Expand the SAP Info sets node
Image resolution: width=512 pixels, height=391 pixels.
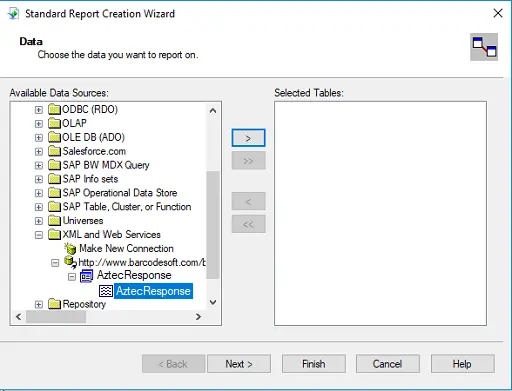[39, 179]
